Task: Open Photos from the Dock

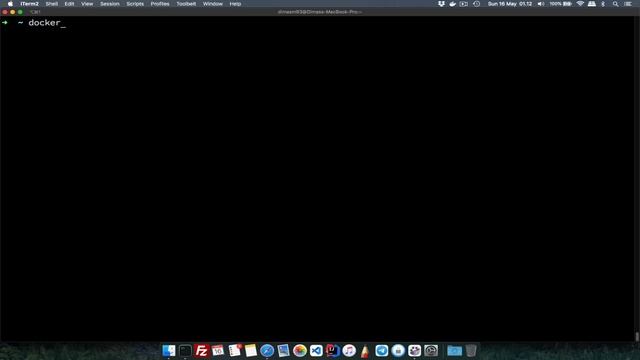Action: click(300, 350)
